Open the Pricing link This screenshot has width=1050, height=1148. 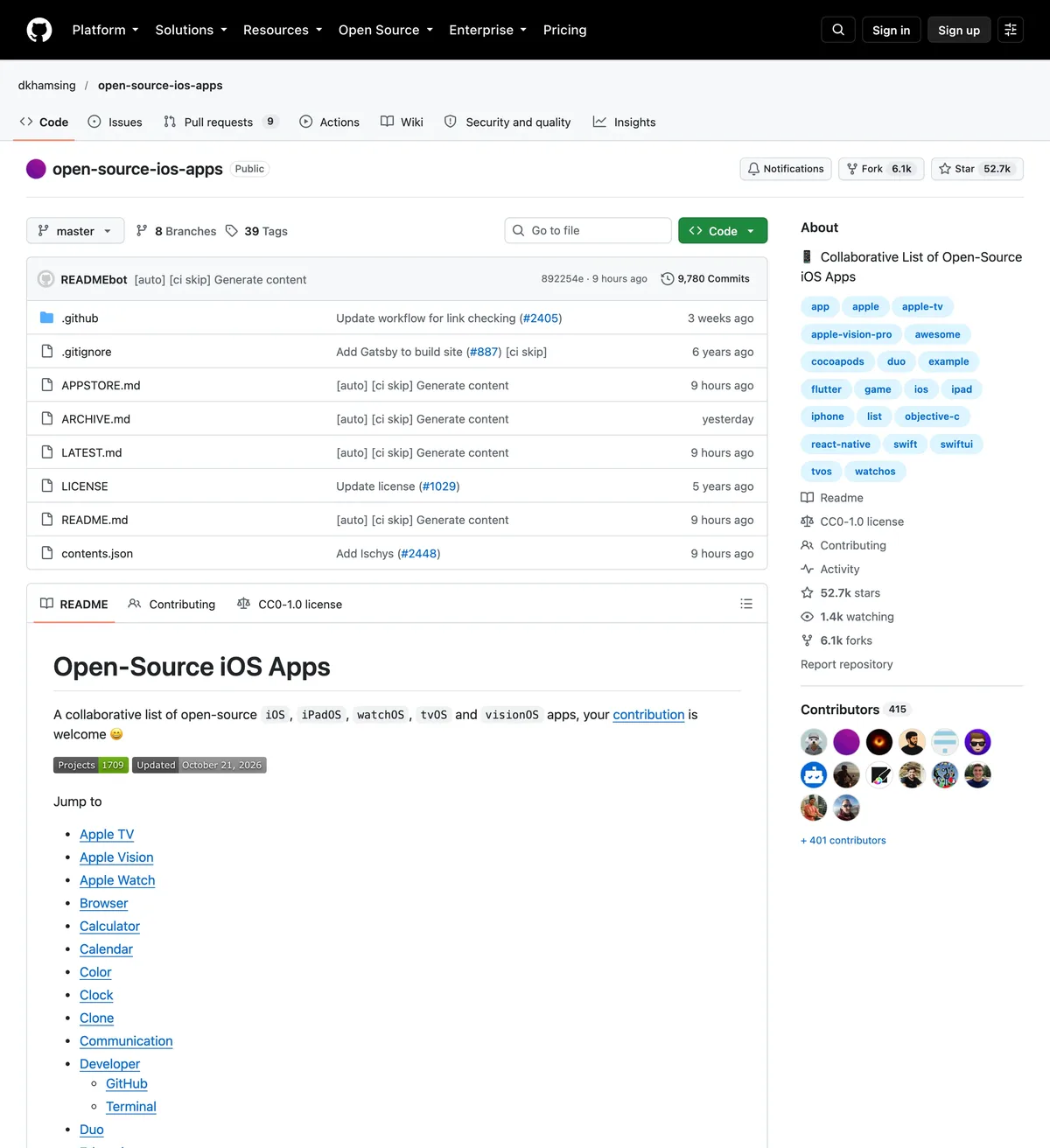point(564,30)
